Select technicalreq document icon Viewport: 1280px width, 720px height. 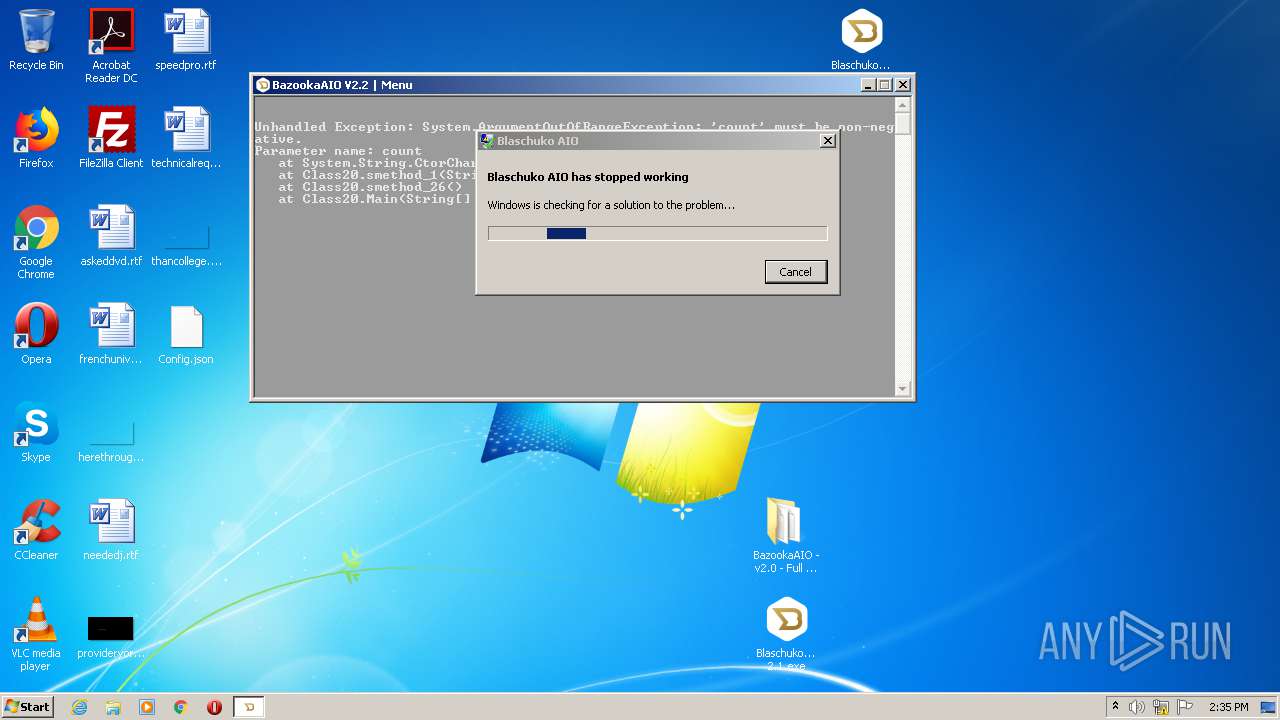(x=186, y=138)
